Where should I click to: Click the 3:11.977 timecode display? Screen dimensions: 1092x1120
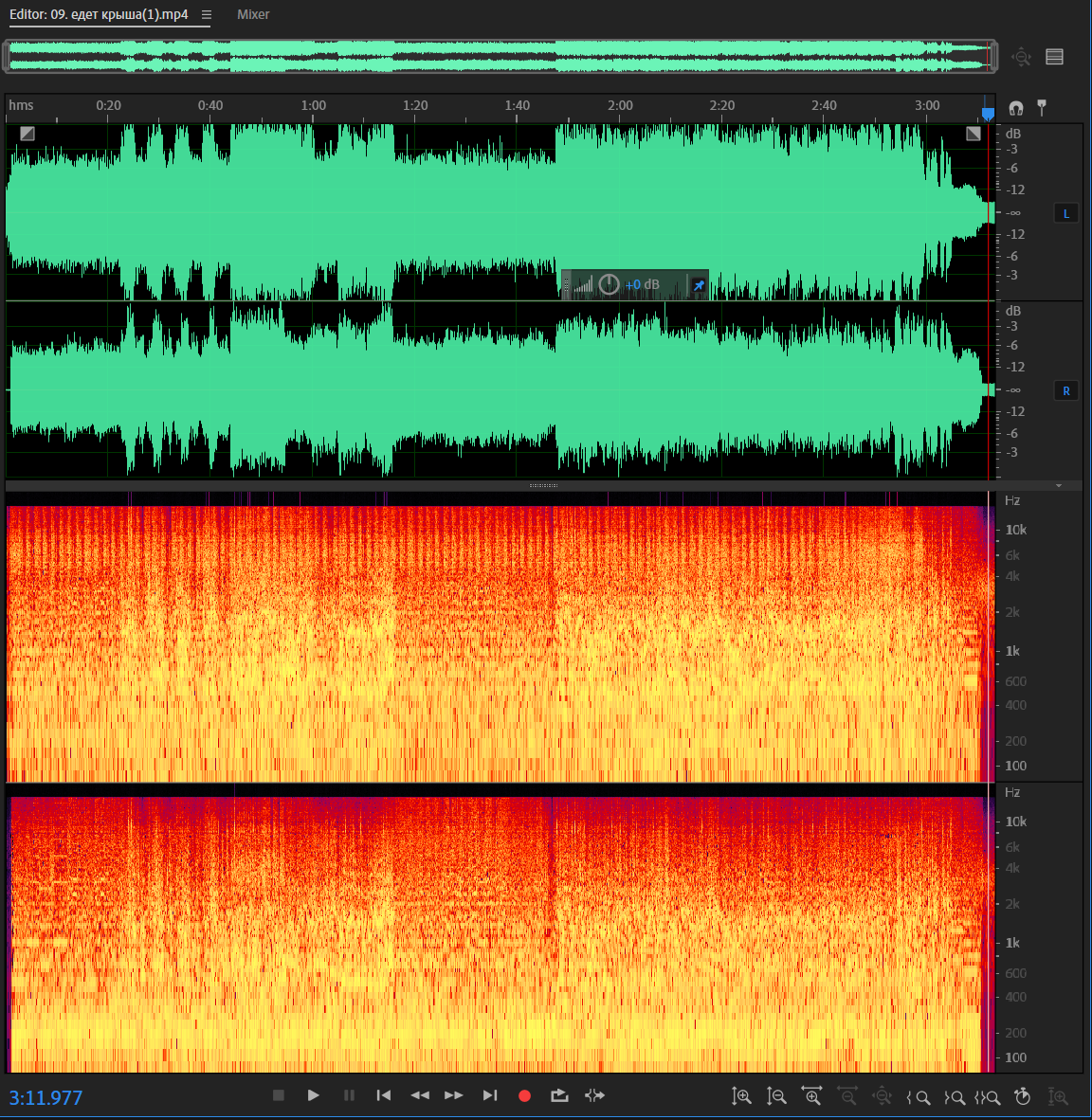(45, 1097)
